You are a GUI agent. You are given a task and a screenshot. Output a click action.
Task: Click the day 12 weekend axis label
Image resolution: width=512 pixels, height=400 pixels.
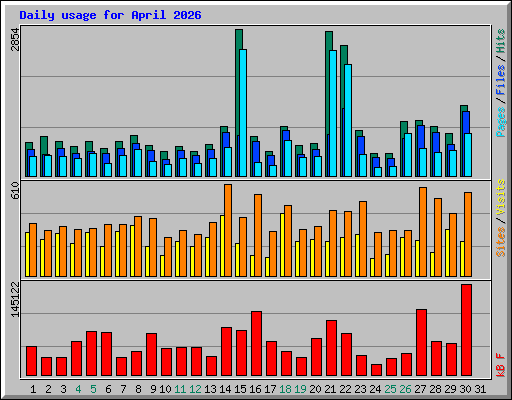point(195,389)
